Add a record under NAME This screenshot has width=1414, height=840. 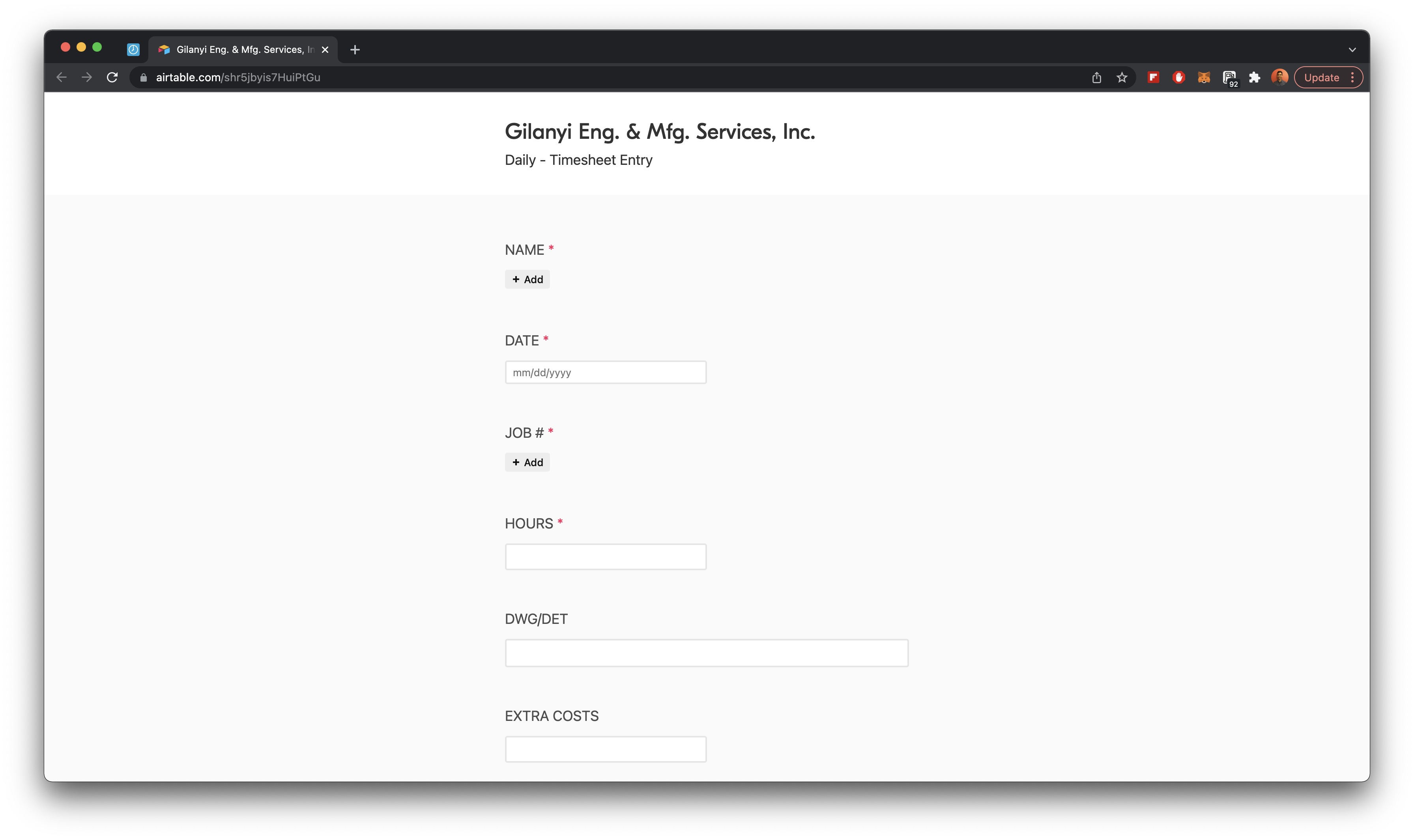(527, 279)
